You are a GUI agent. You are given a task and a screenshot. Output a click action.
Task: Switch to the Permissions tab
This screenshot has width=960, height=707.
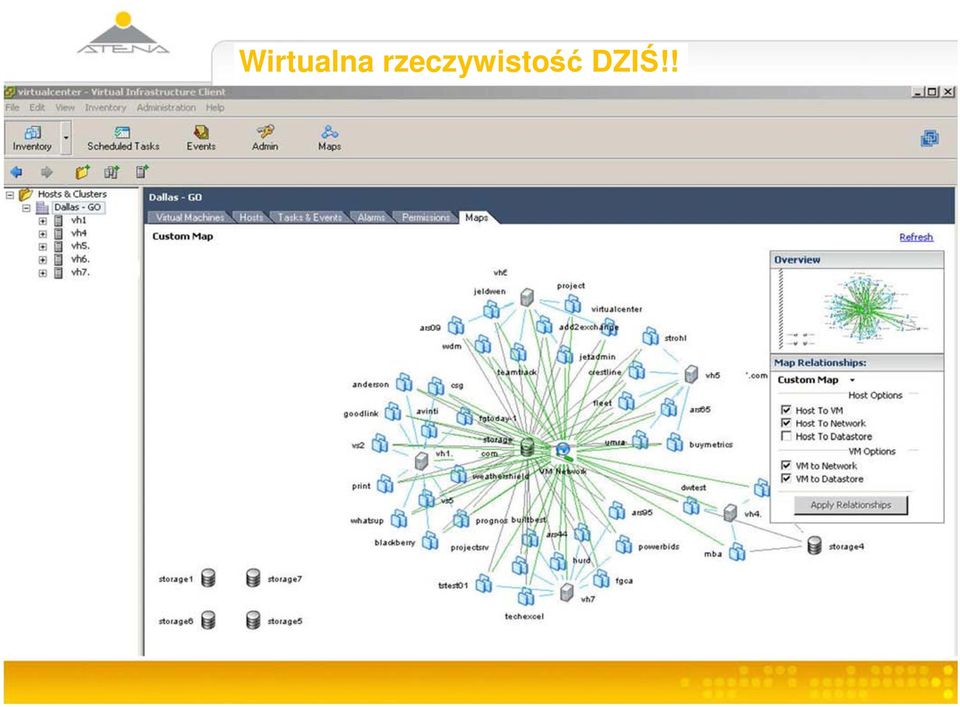426,217
